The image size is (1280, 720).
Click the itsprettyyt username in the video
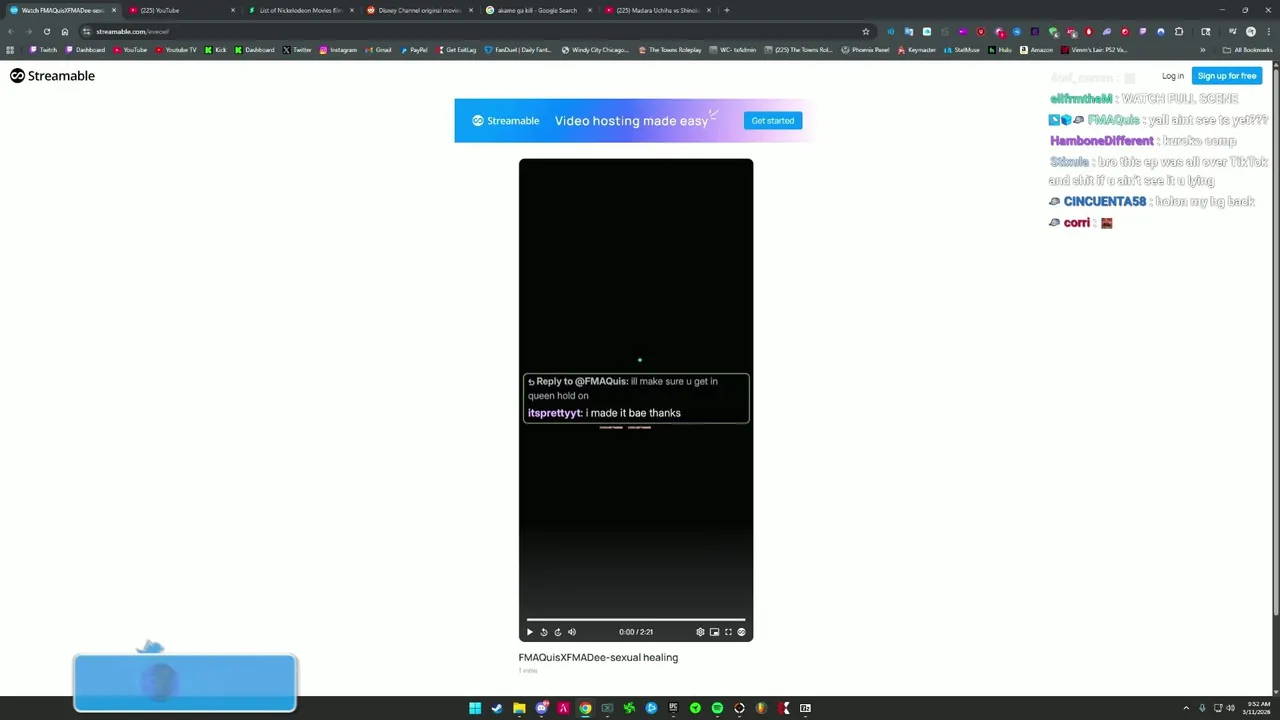click(x=555, y=413)
